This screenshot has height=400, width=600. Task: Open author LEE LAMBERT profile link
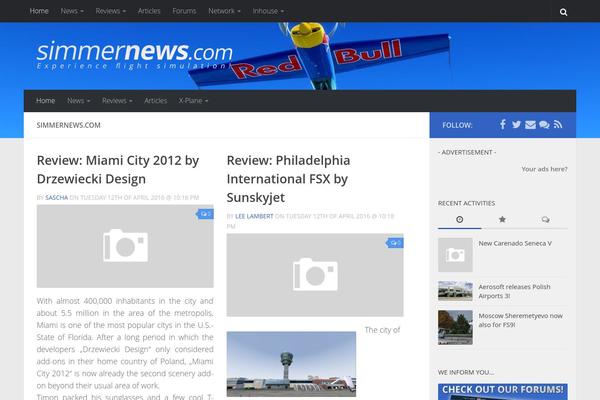(254, 216)
